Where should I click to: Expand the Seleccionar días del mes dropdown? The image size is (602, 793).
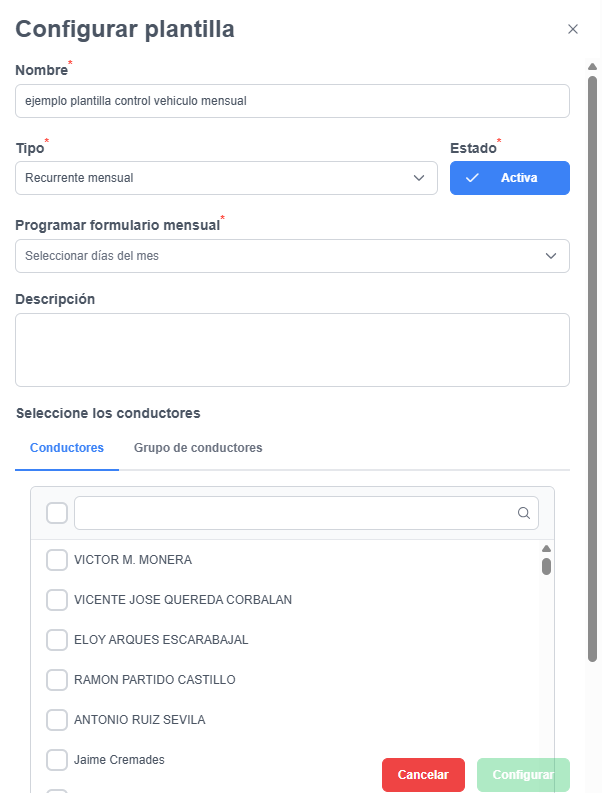point(292,256)
